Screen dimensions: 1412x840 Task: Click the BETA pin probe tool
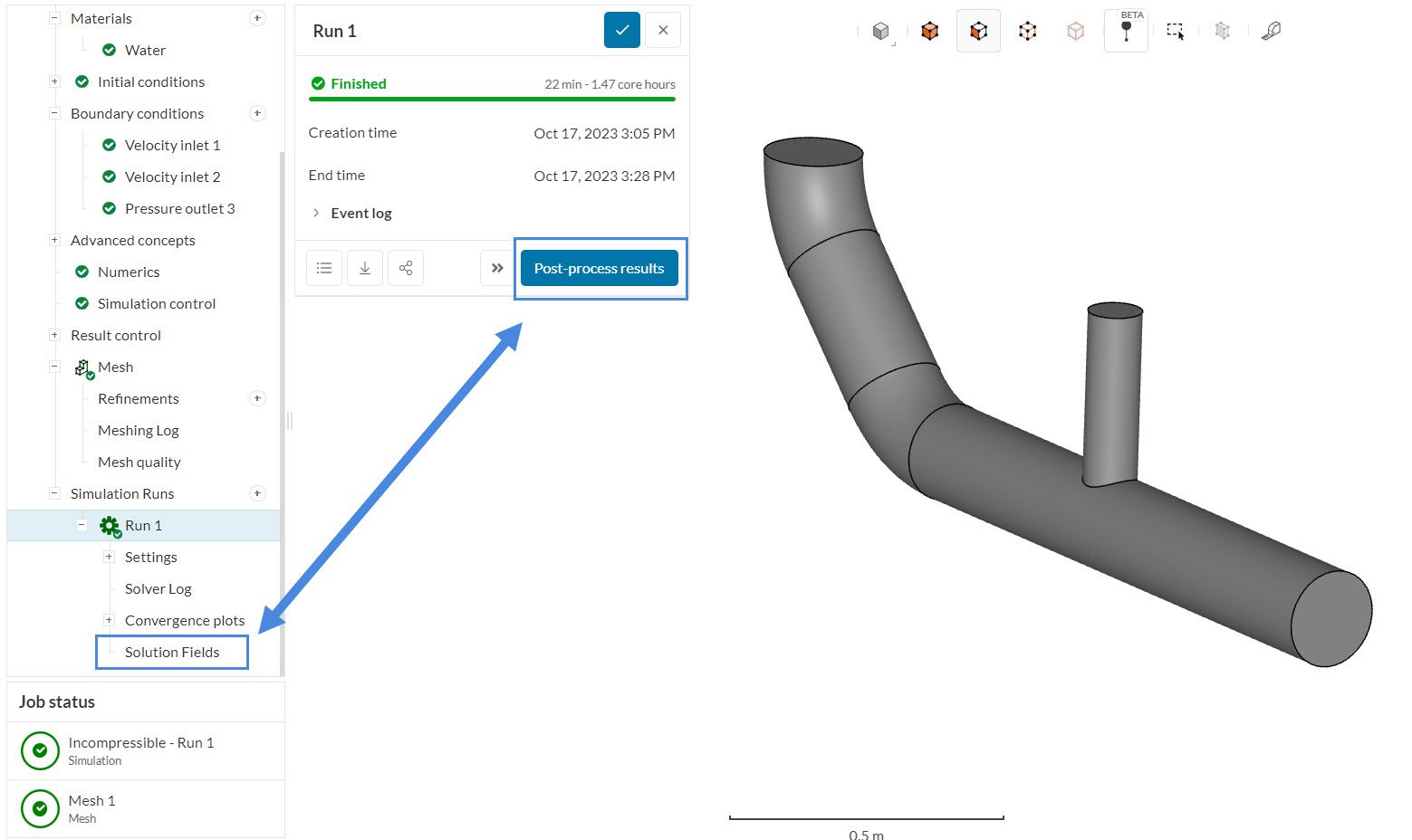coord(1126,31)
